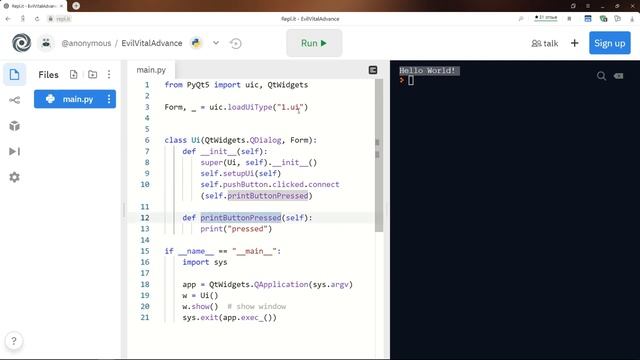Click the EvilVitalAdvance repl name
Screen dimensions: 640x360
coord(152,43)
